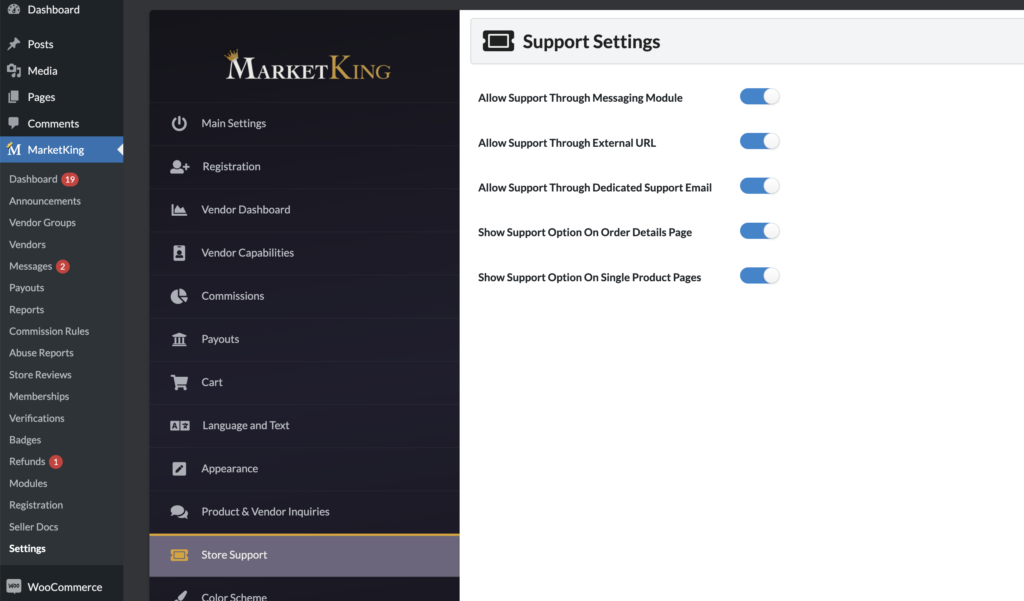Viewport: 1024px width, 601px height.
Task: Click the Vendor Capabilities badge icon
Action: pos(179,253)
